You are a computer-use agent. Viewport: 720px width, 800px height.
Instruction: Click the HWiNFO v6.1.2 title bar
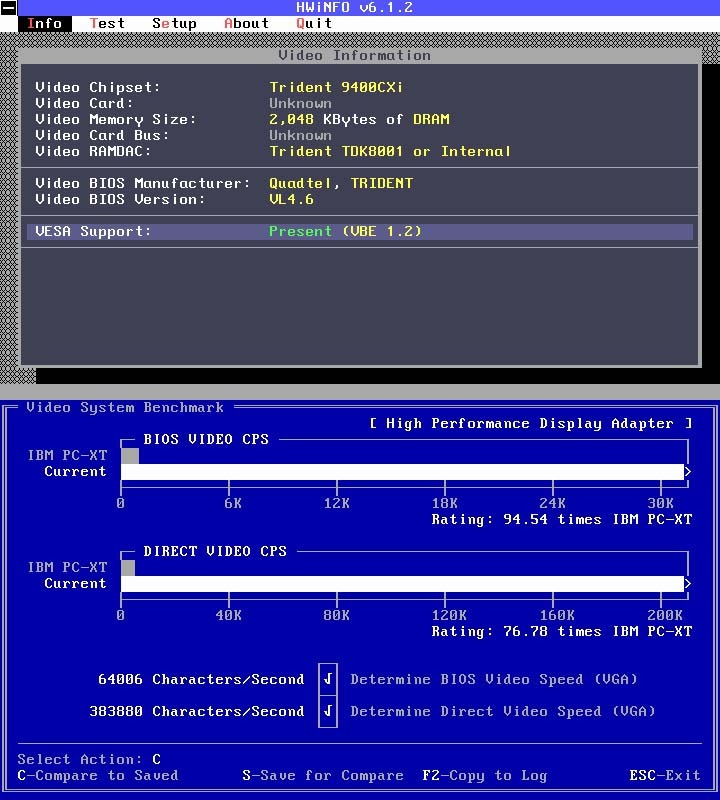tap(355, 7)
